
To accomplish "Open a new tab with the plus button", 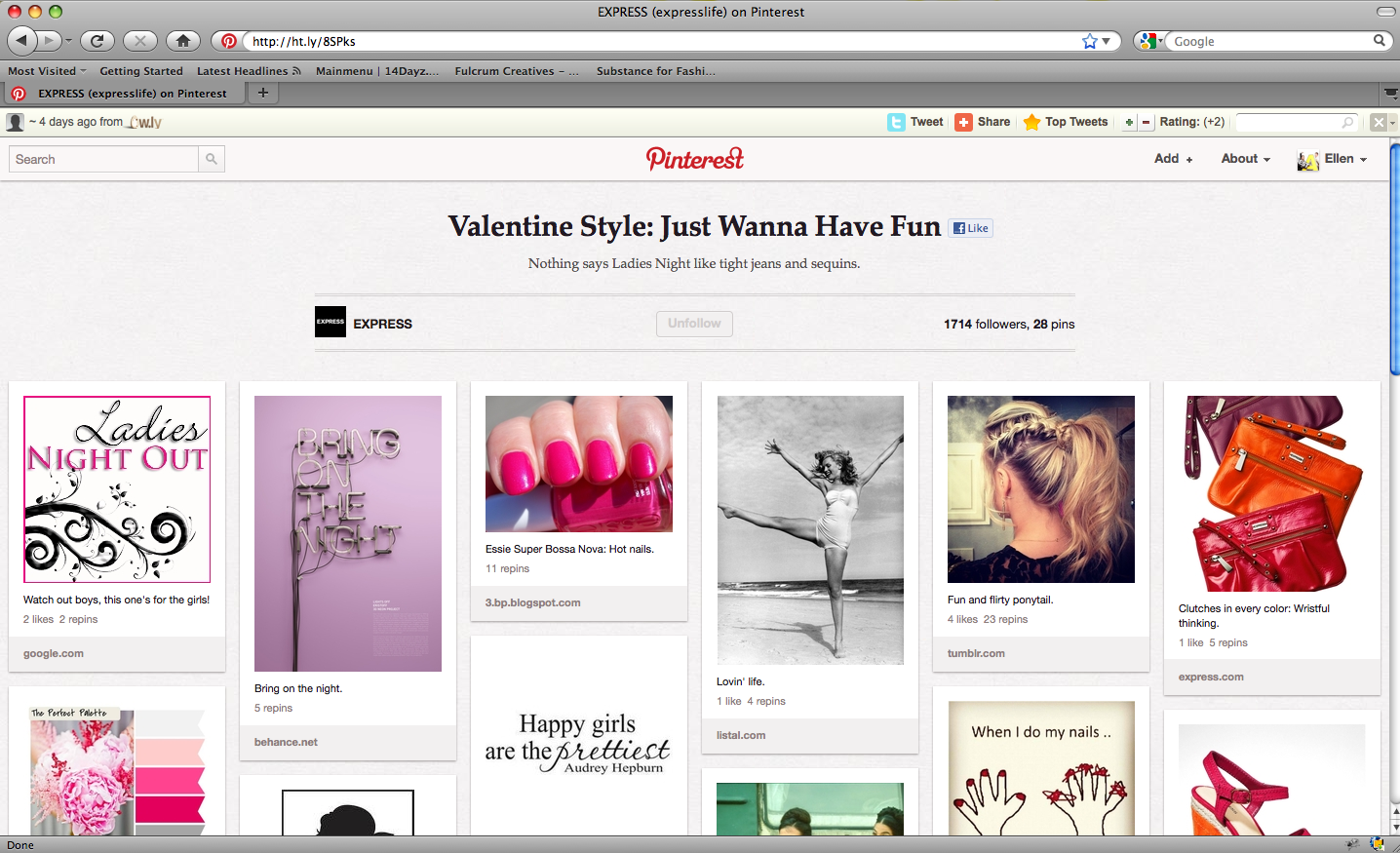I will (x=262, y=93).
